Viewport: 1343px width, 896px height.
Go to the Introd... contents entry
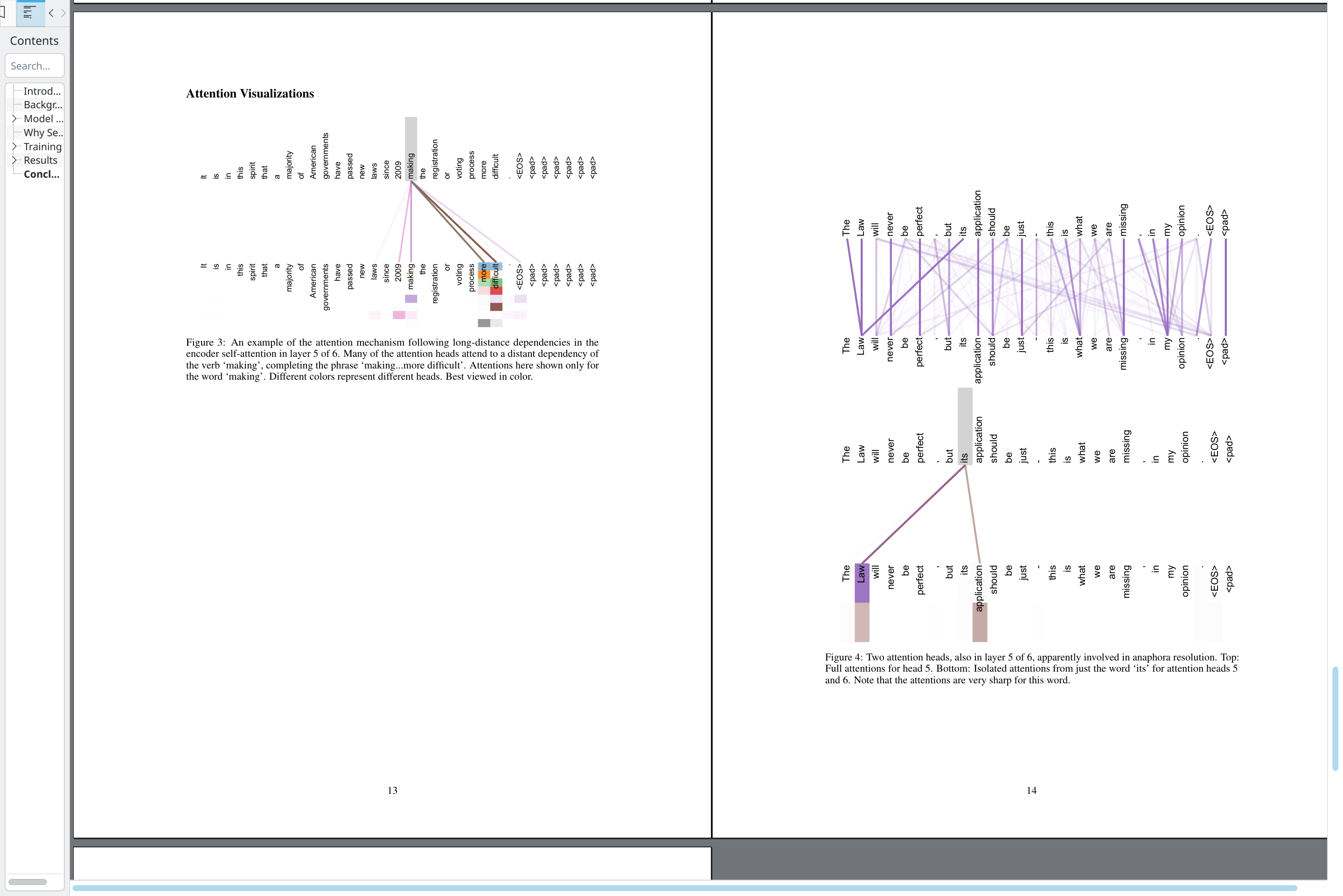tap(42, 91)
